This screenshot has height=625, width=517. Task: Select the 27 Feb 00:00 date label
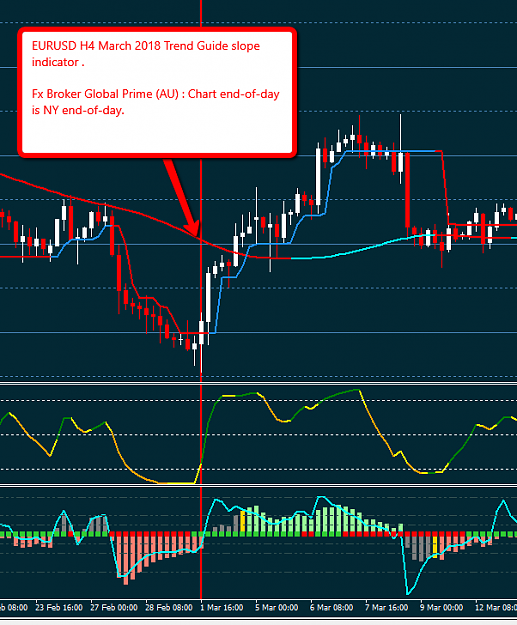[114, 608]
